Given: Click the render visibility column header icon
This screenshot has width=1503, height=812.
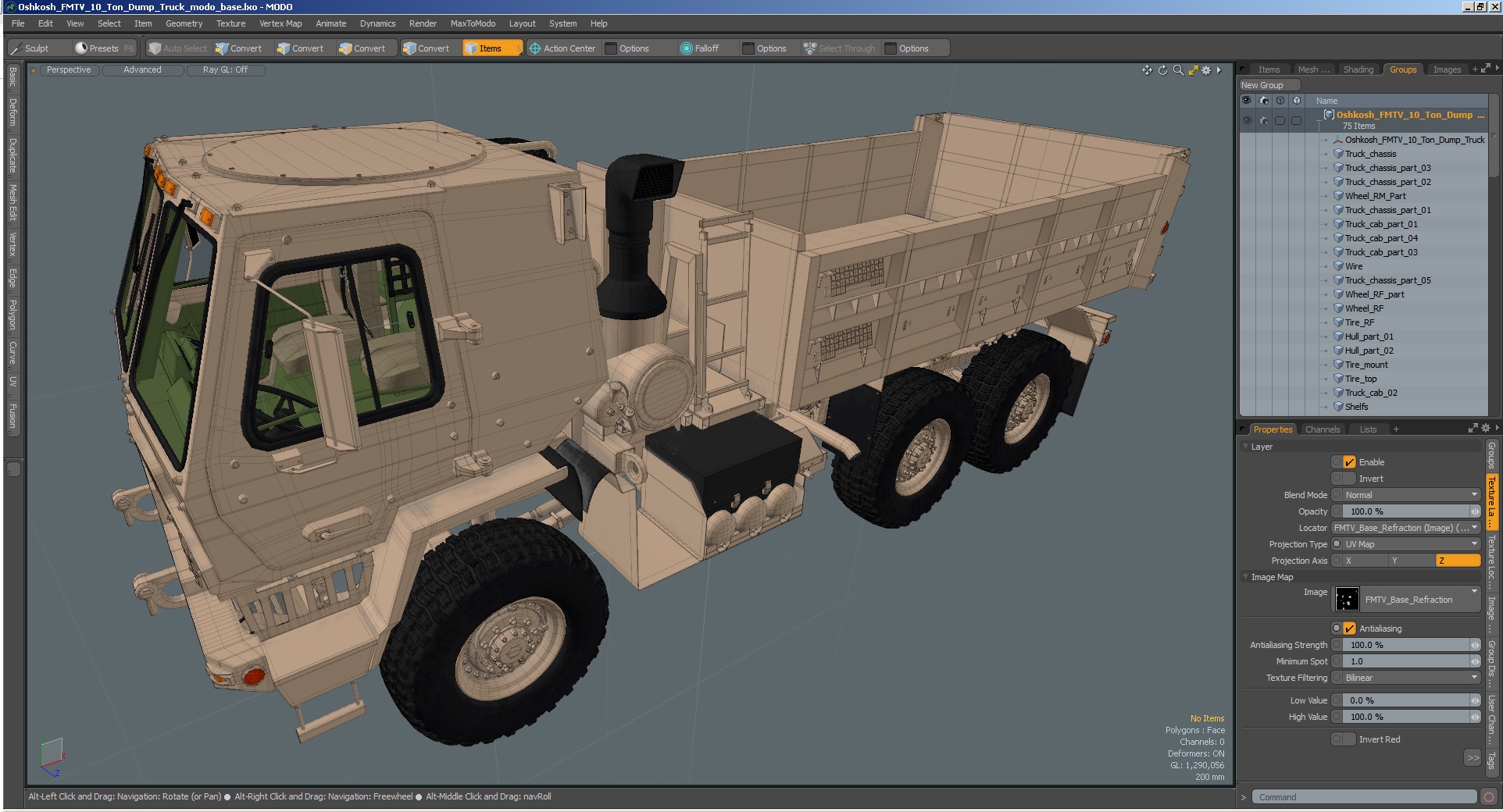Looking at the screenshot, I should pos(1264,101).
